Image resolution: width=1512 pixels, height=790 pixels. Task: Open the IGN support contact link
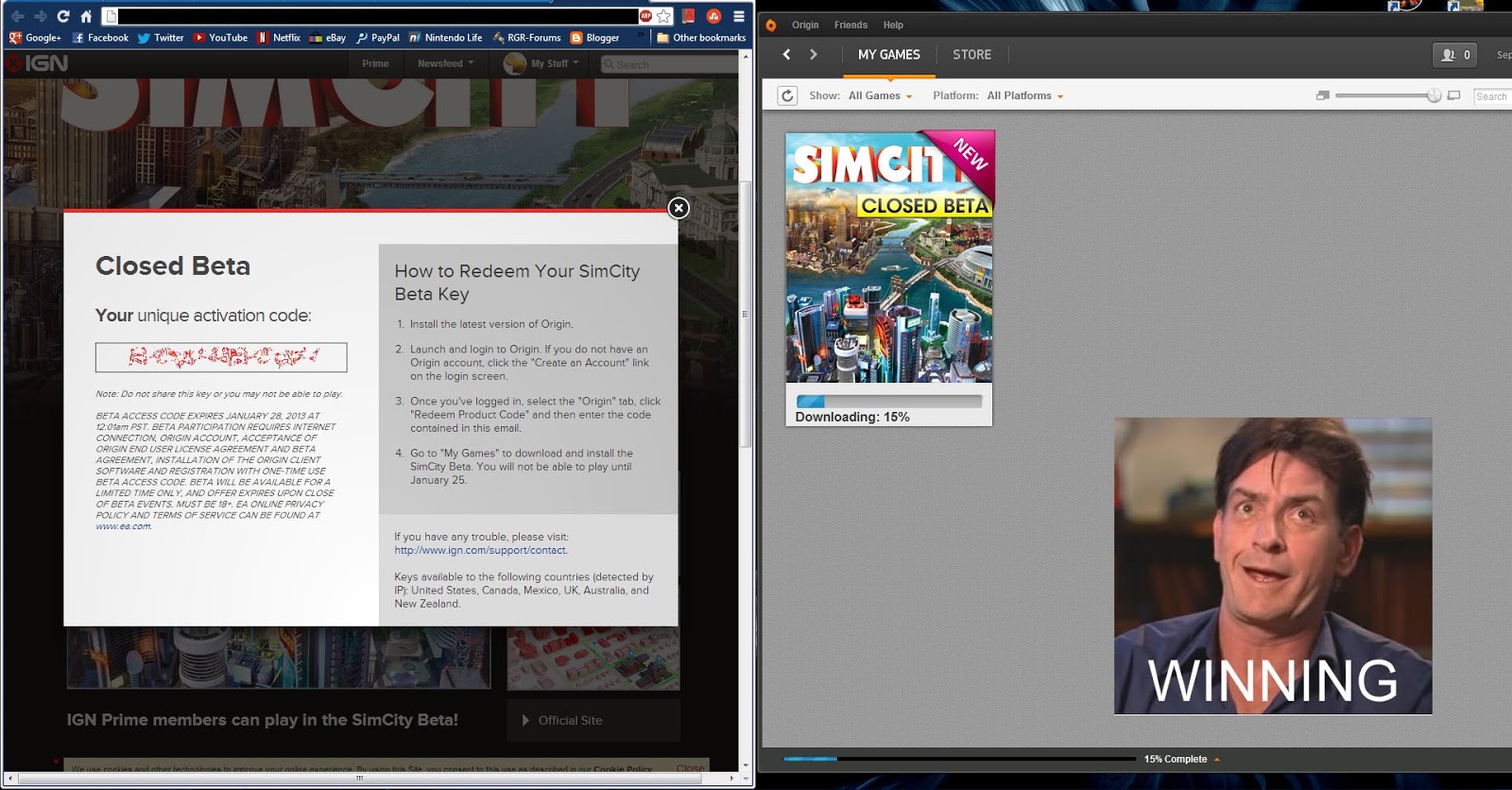coord(481,550)
